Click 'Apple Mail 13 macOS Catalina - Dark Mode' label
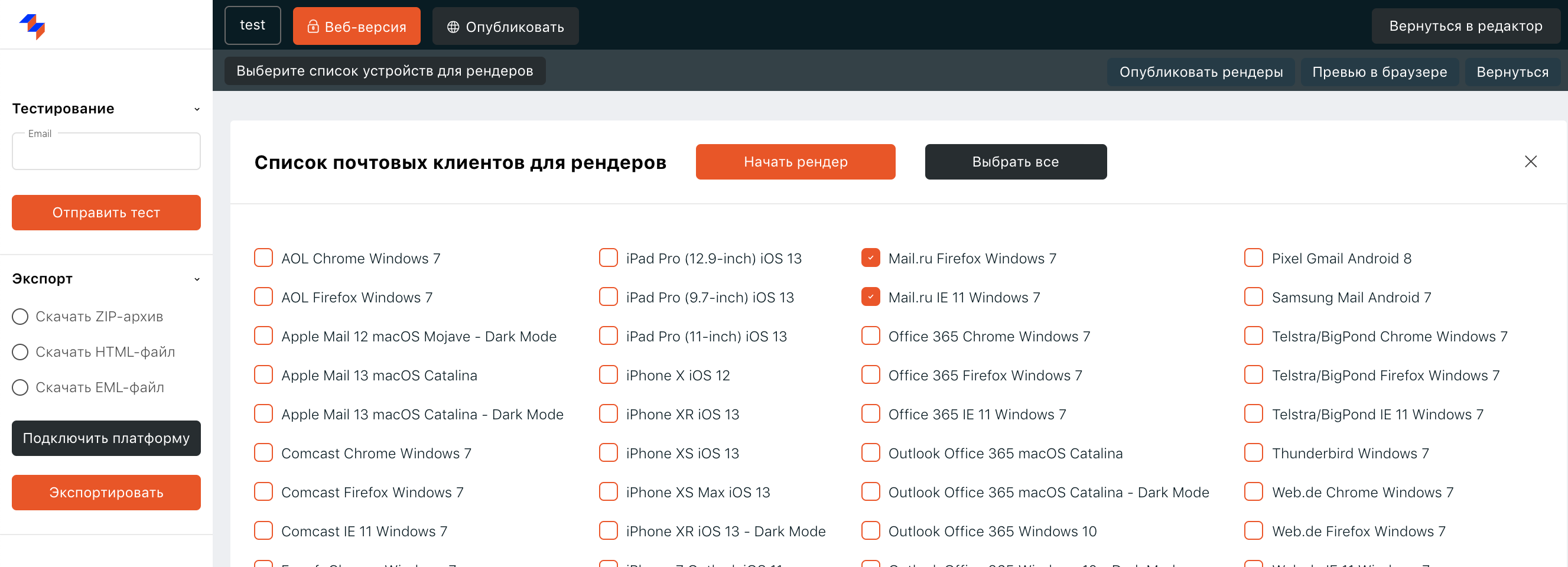The width and height of the screenshot is (1568, 567). 422,414
